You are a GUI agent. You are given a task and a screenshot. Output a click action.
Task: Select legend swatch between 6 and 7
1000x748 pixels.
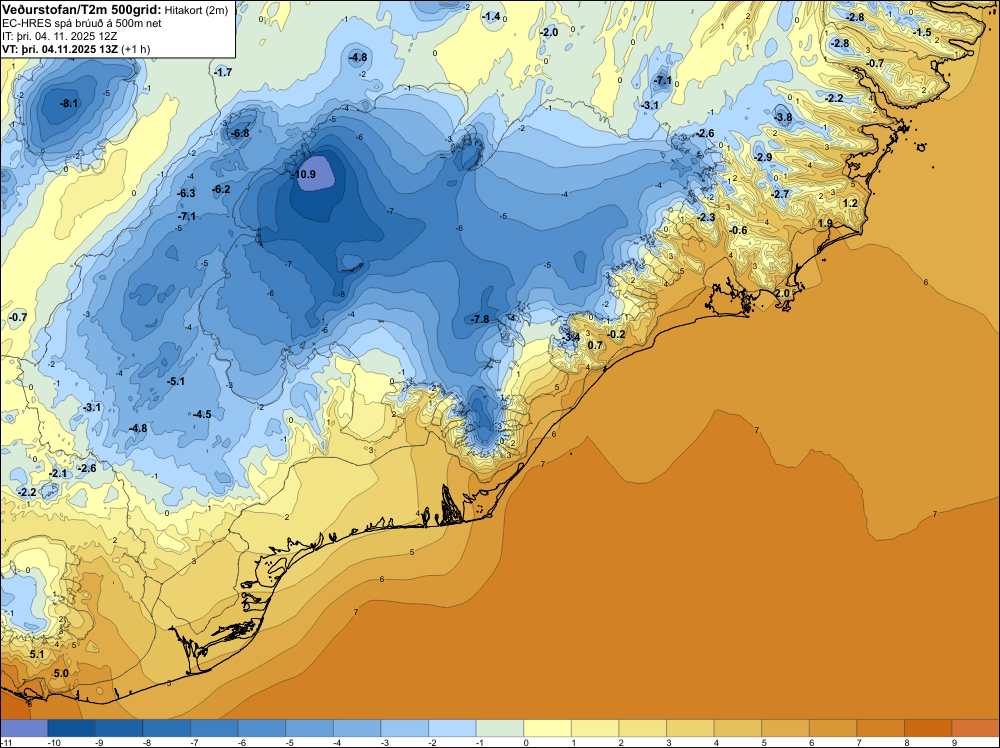[x=833, y=728]
